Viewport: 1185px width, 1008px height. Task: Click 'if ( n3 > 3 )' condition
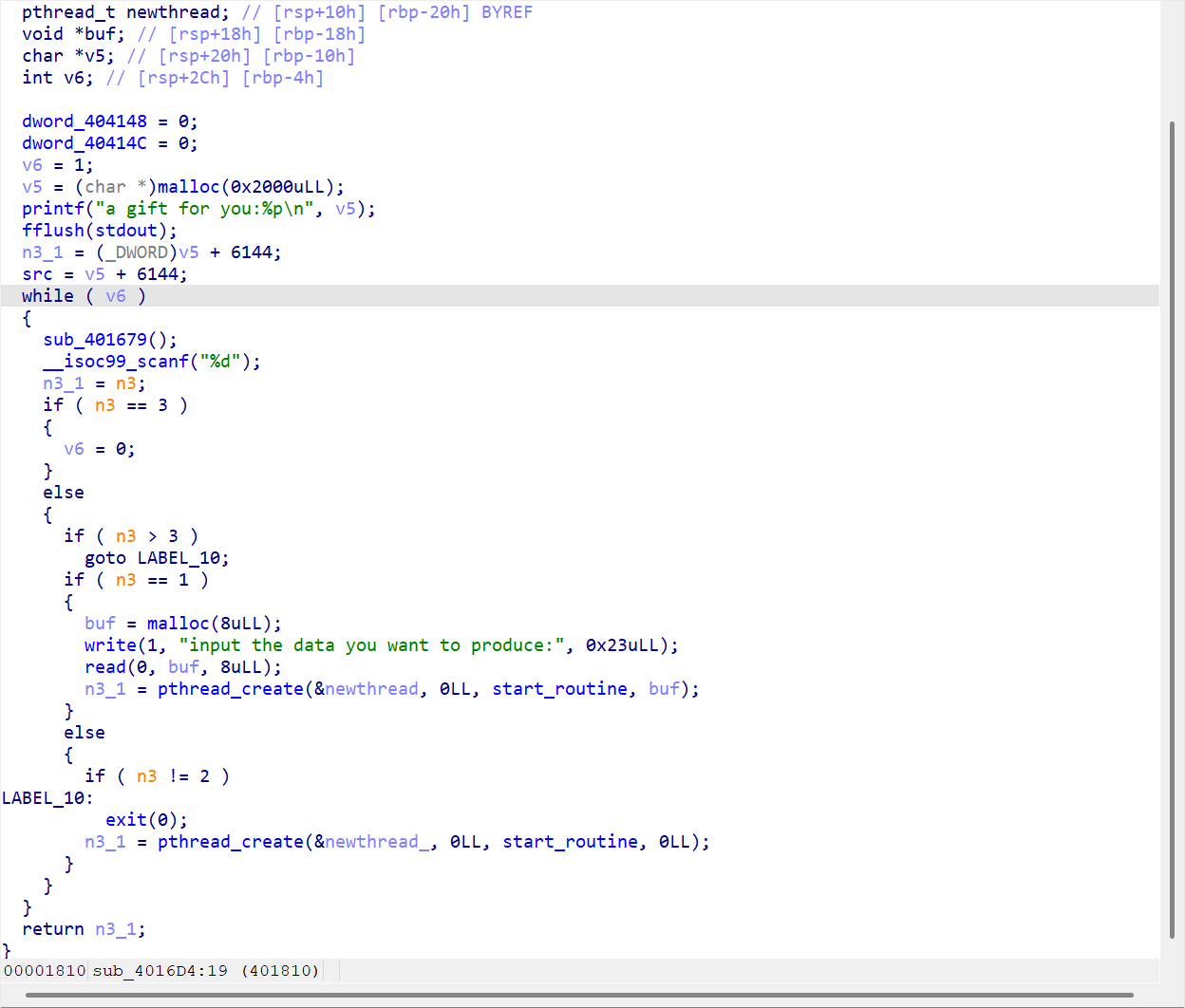[131, 536]
